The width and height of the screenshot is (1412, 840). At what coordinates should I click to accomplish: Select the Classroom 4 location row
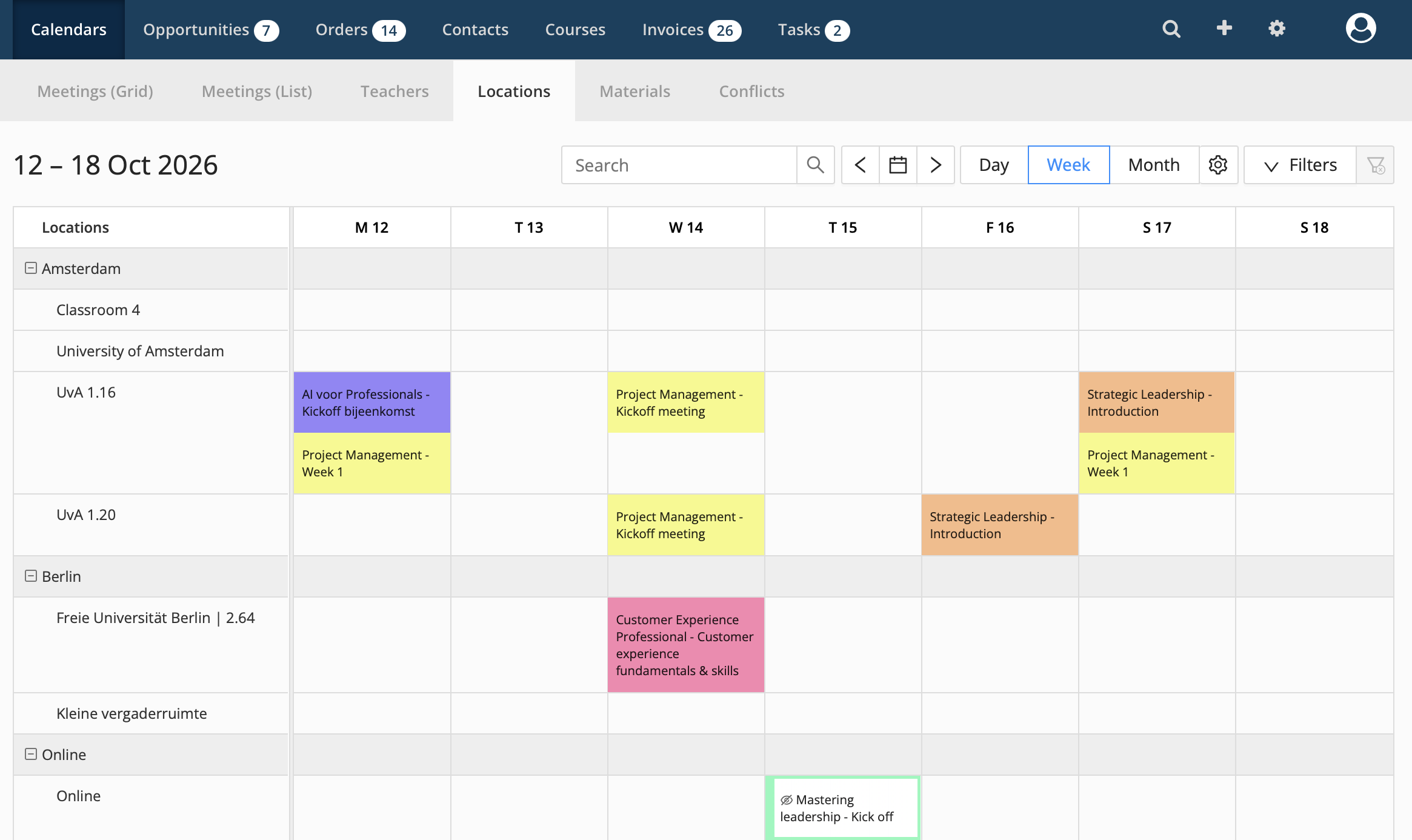pos(151,310)
